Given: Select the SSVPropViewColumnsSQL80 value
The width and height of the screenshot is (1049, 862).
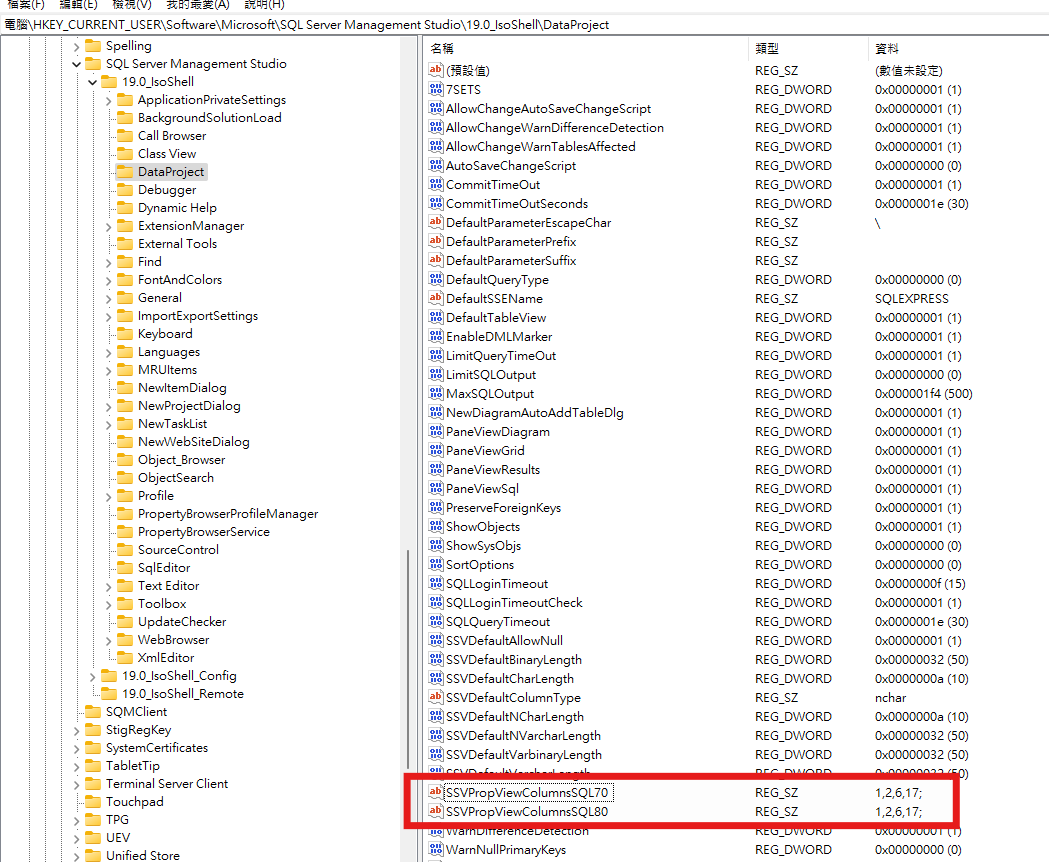Looking at the screenshot, I should tap(526, 812).
